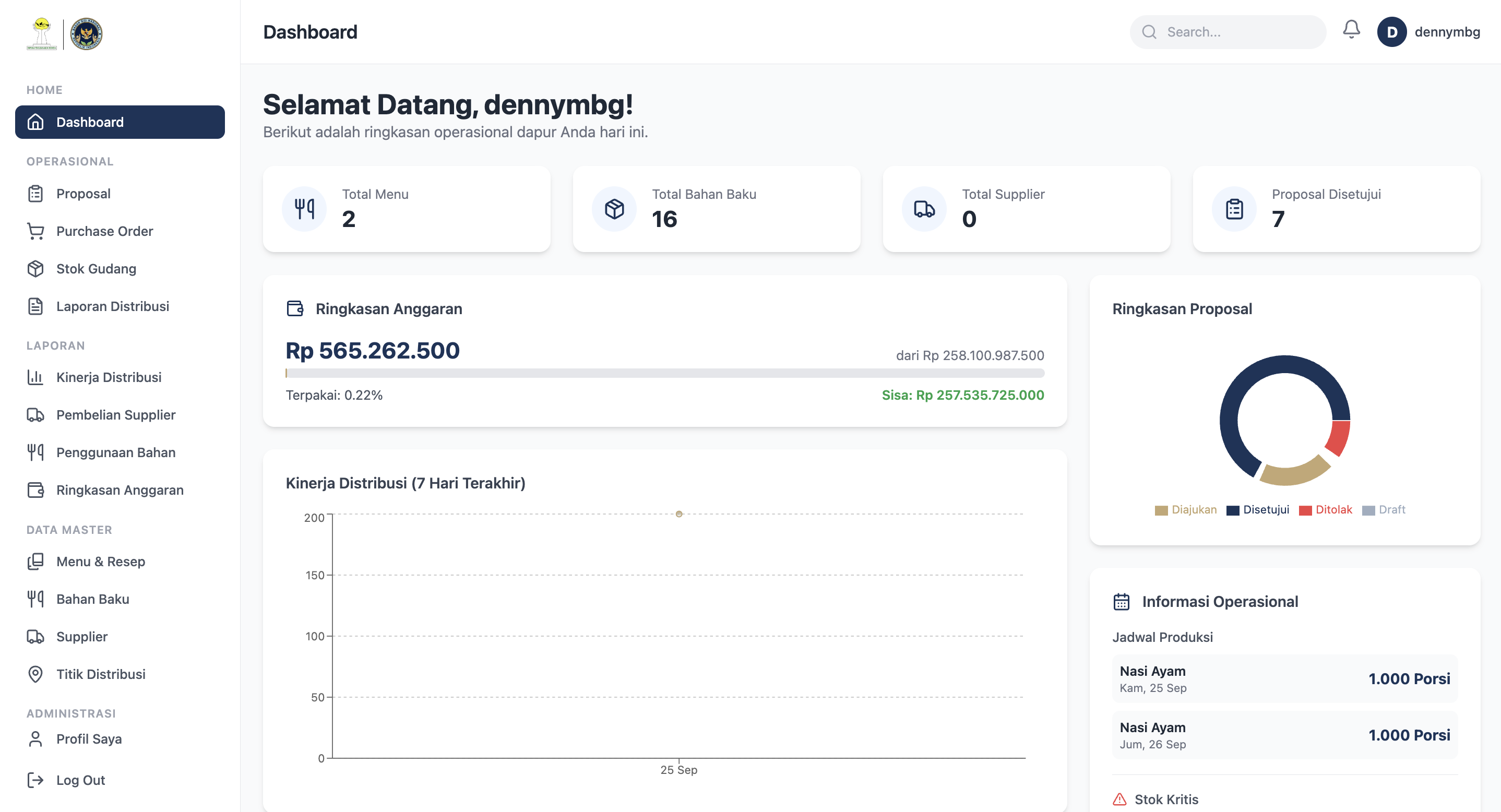
Task: Click the Total Supplier truck icon
Action: click(x=924, y=209)
